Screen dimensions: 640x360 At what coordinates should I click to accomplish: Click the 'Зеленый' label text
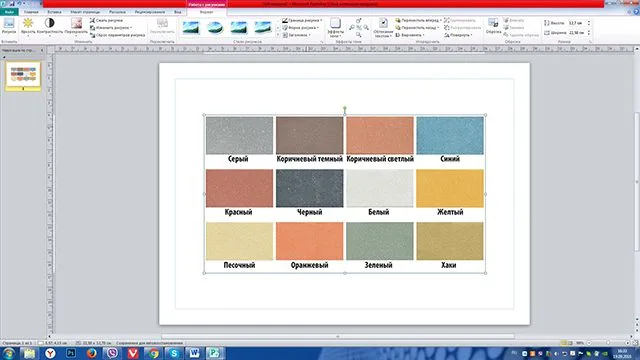tap(378, 265)
